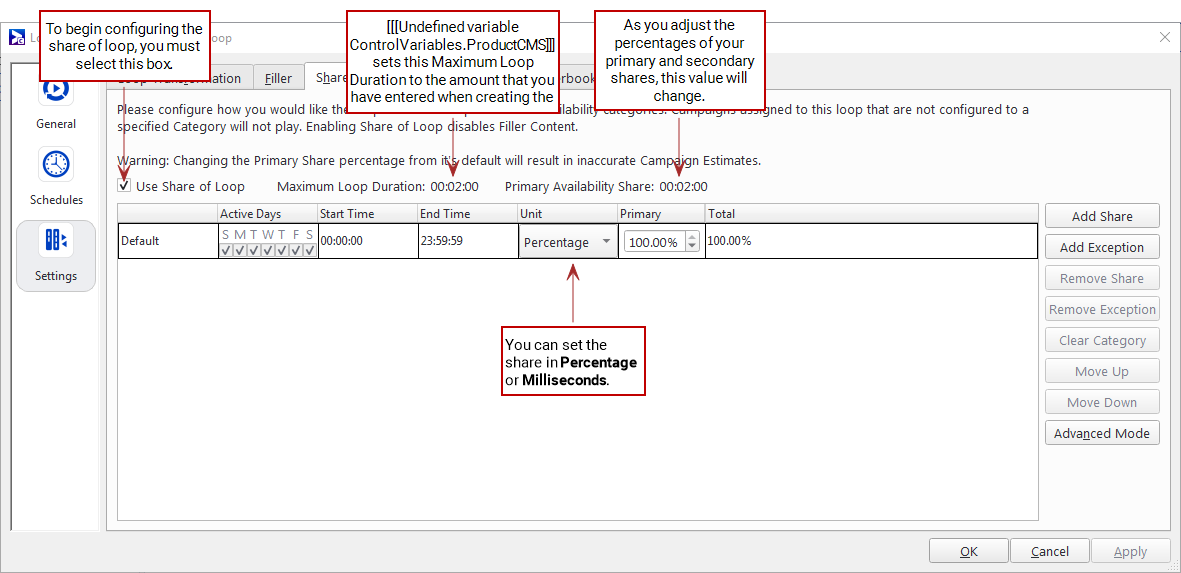Select the Settings sidebar icon
1181x573 pixels.
(56, 242)
